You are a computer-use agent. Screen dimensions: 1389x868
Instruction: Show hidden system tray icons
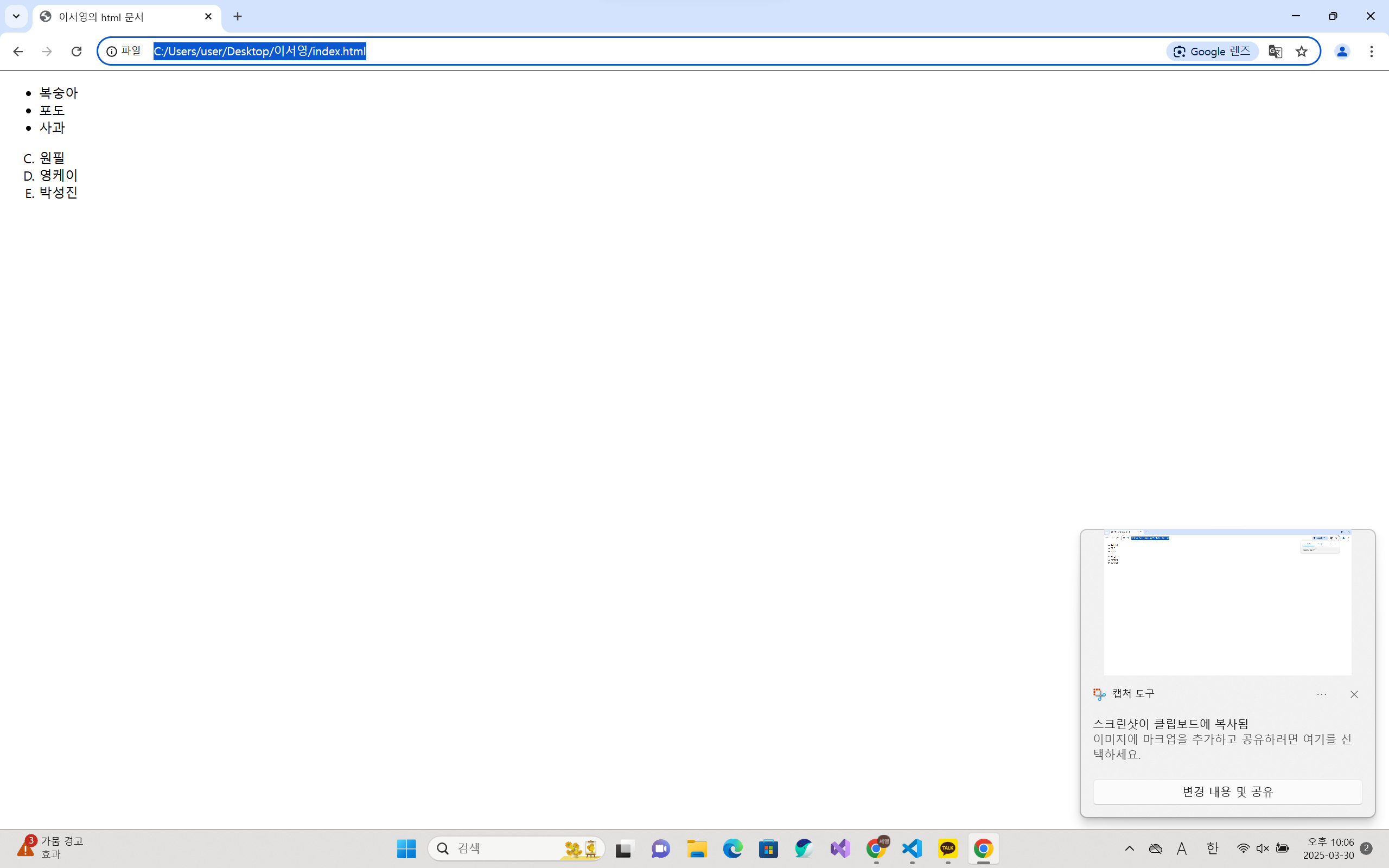point(1129,848)
